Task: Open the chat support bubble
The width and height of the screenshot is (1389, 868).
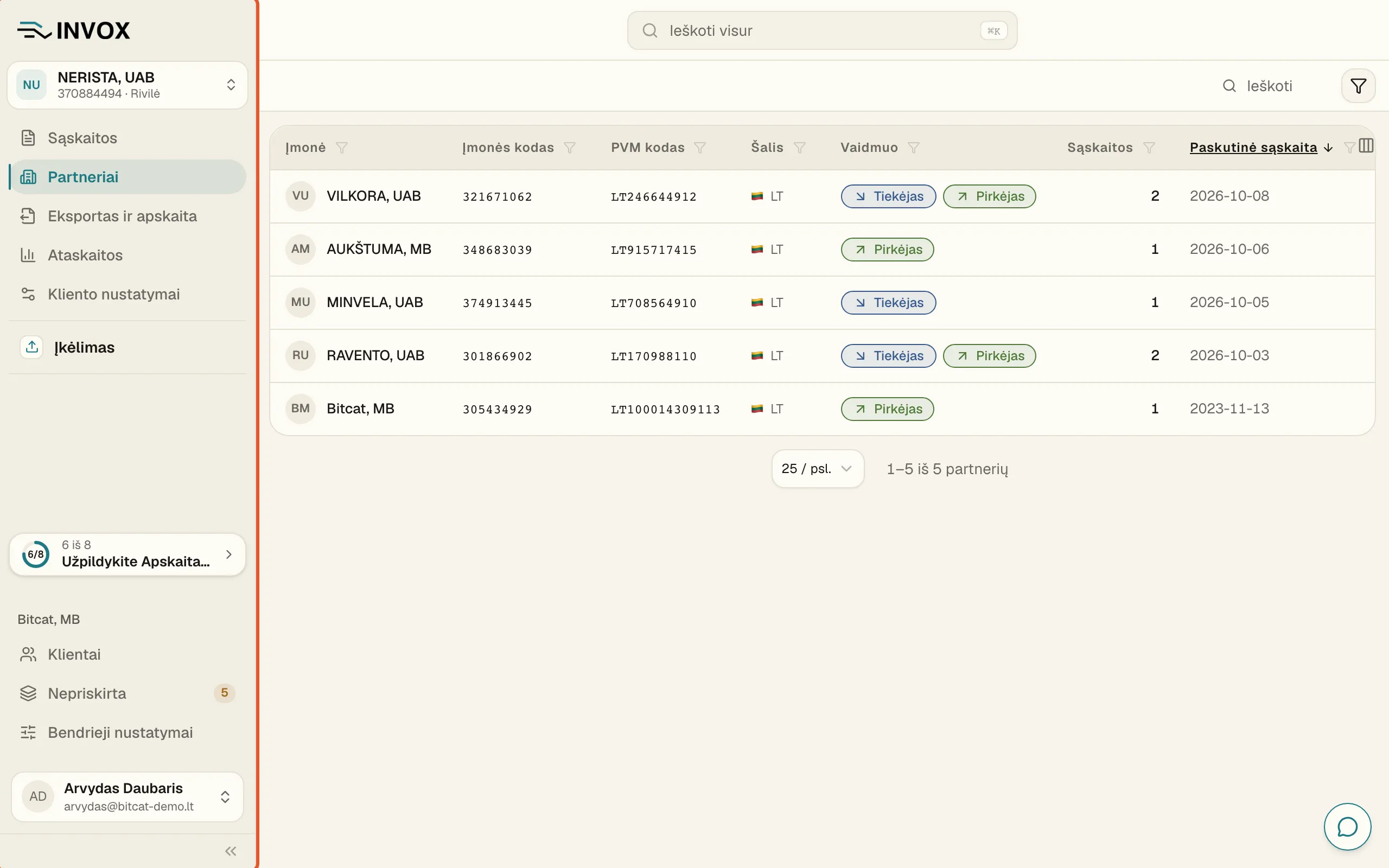Action: pyautogui.click(x=1347, y=827)
